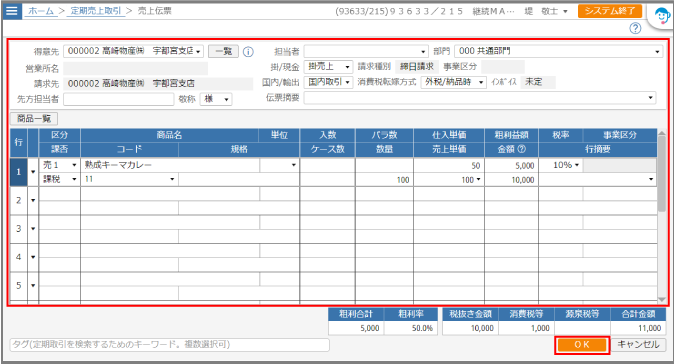The width and height of the screenshot is (674, 364).
Task: Click the 先方担当者 input field
Action: pyautogui.click(x=119, y=99)
